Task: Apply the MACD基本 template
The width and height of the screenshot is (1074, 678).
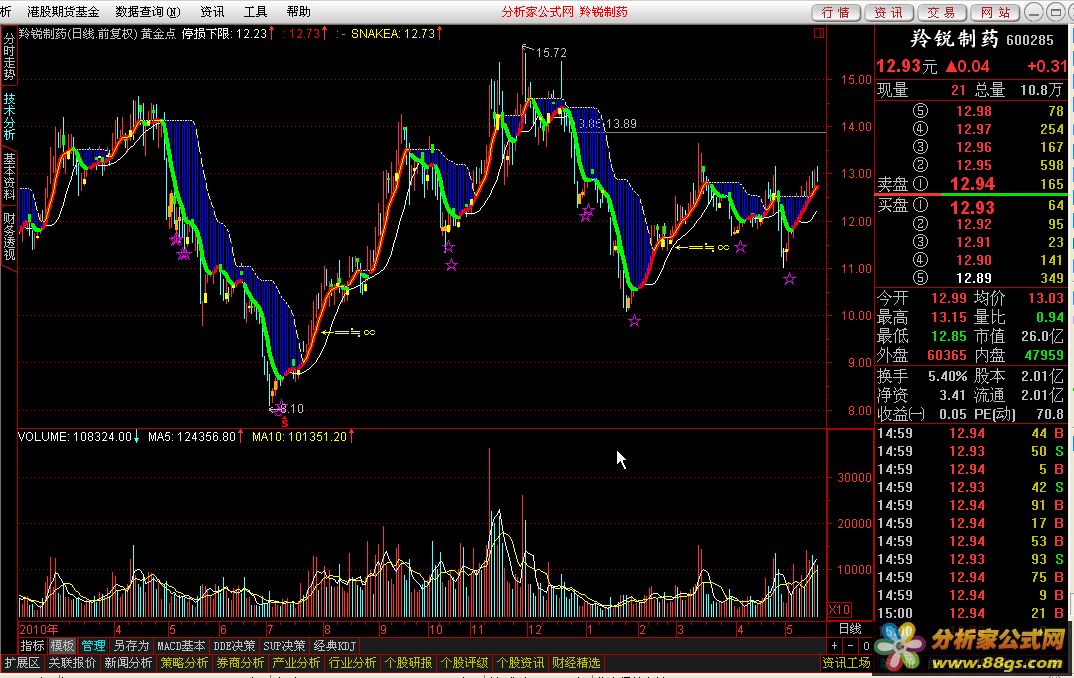Action: click(x=181, y=646)
